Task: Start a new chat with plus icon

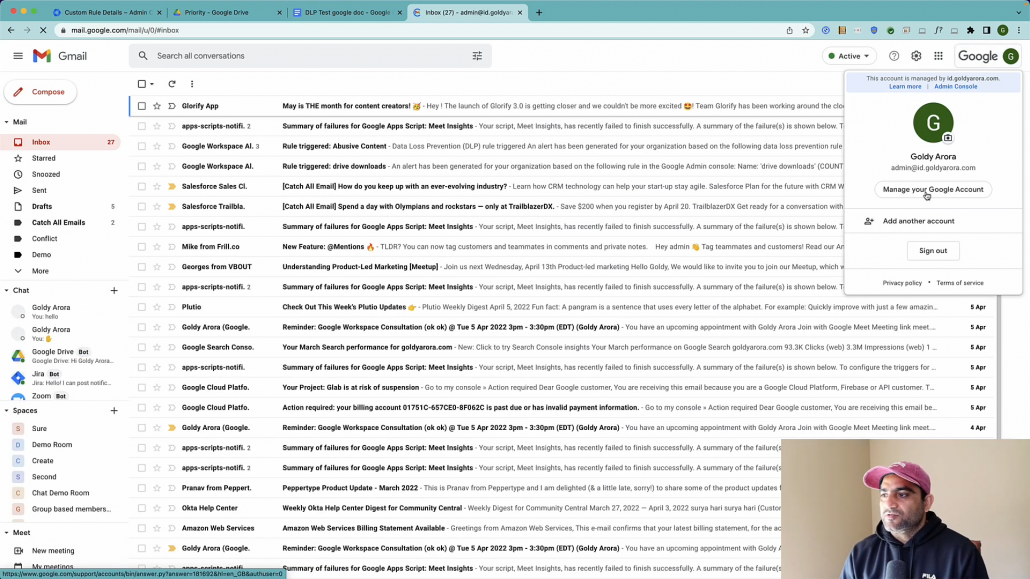Action: [x=114, y=290]
